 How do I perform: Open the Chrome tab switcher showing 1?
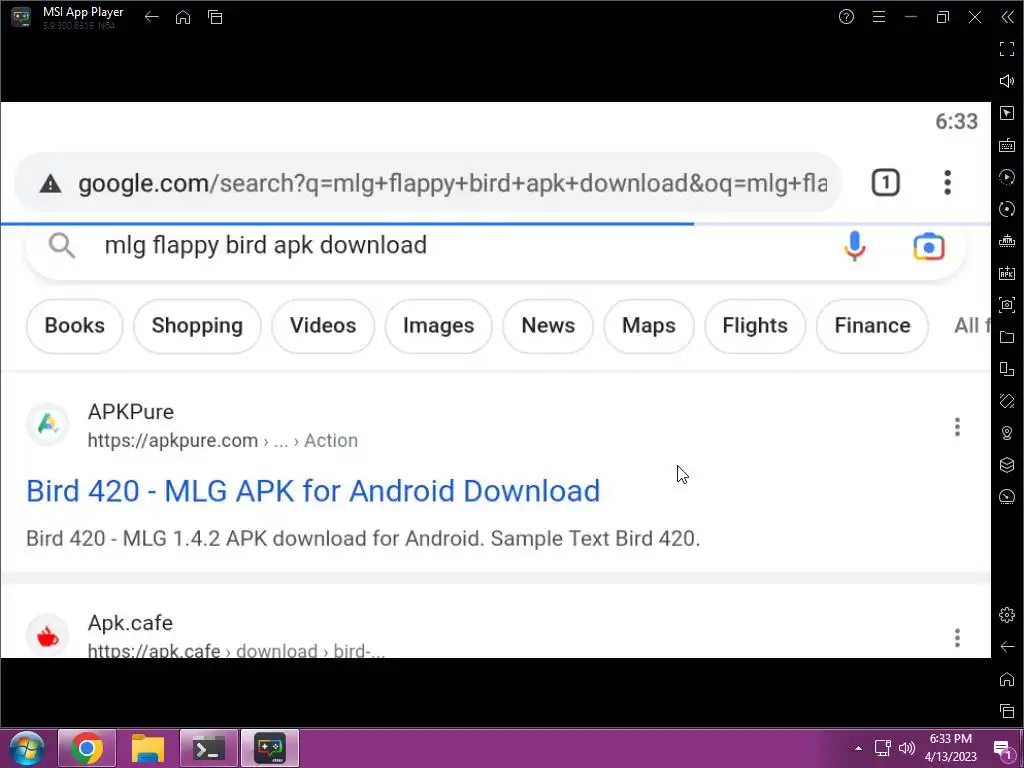[x=886, y=183]
